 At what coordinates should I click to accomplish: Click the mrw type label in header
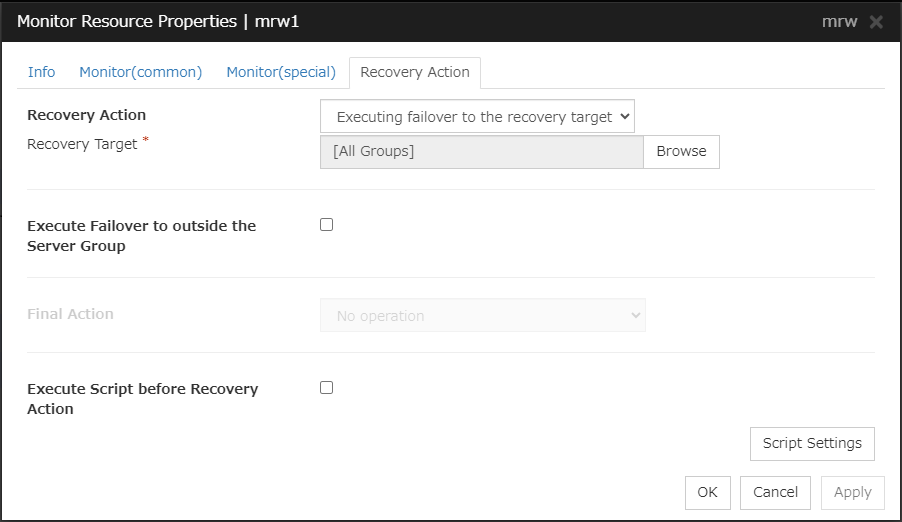[840, 22]
